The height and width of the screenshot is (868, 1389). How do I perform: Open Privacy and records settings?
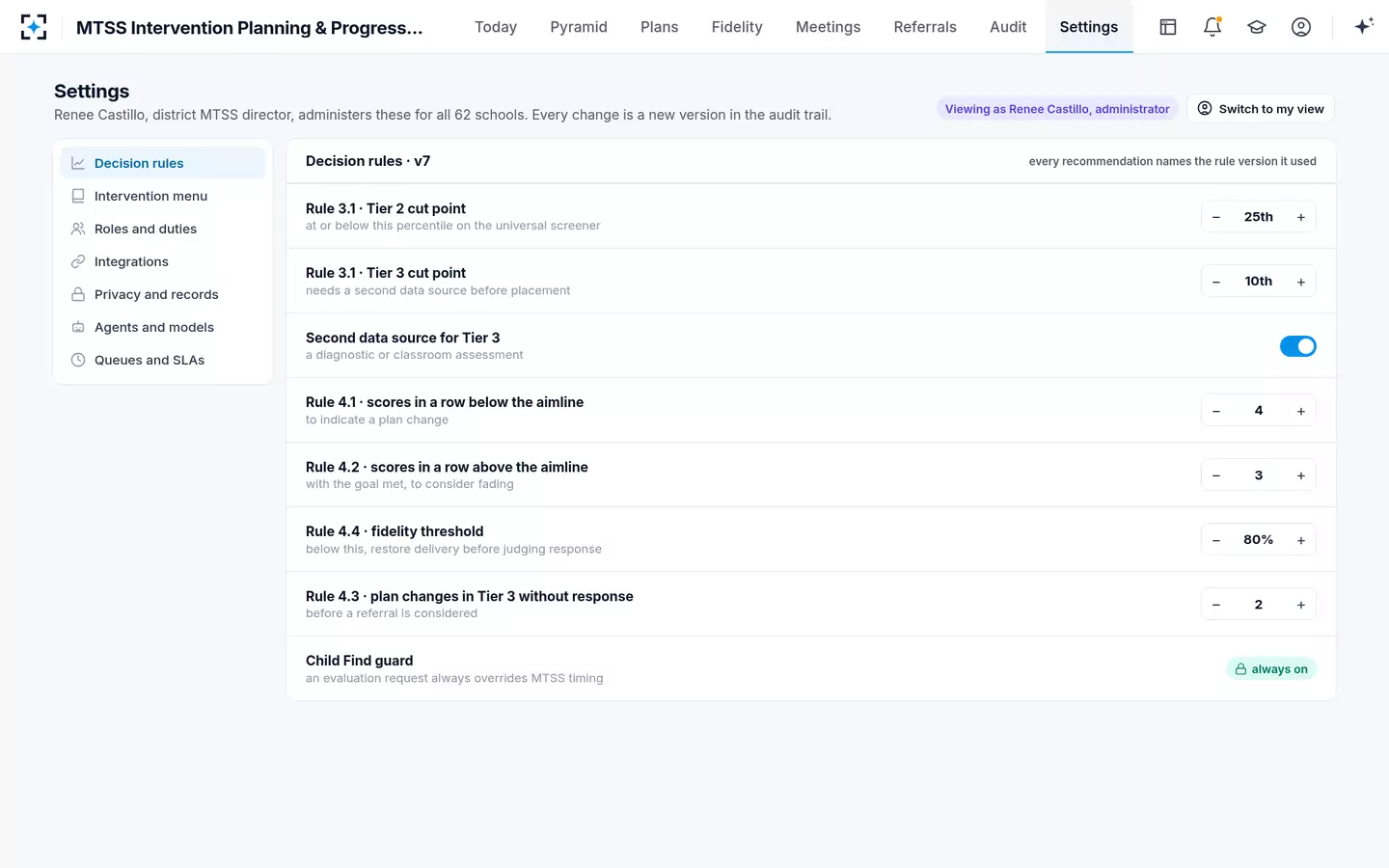162,294
